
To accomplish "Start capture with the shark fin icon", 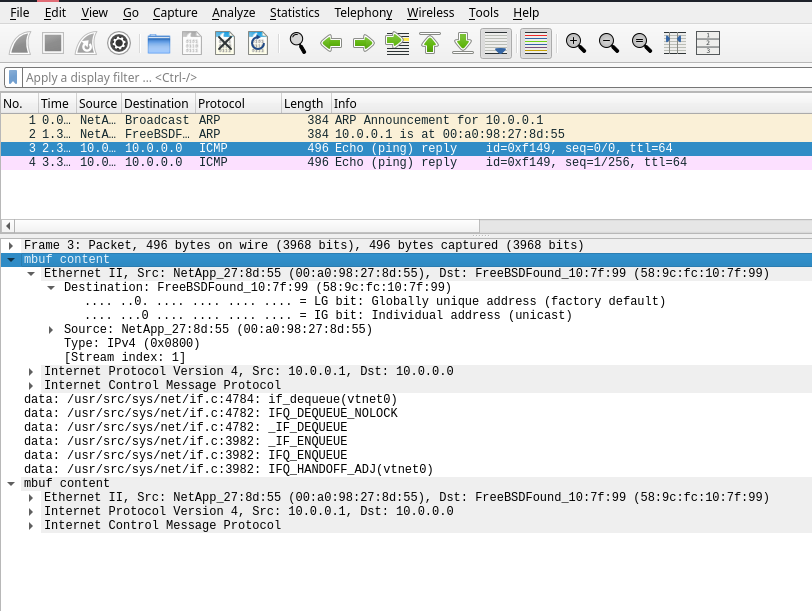I will (x=21, y=43).
